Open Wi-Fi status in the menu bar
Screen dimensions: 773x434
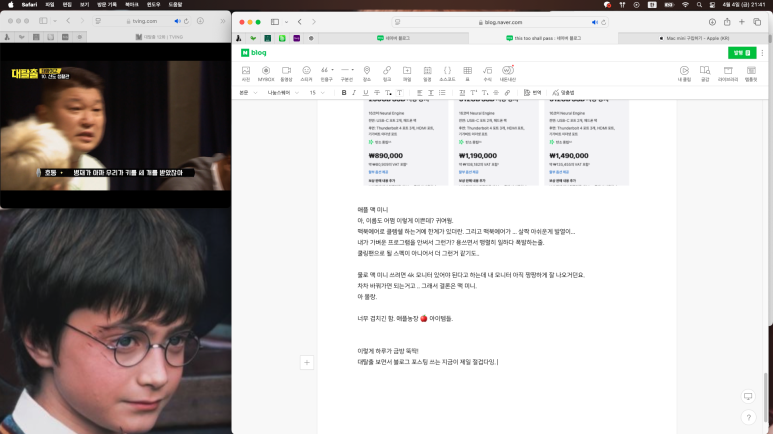coord(685,4)
